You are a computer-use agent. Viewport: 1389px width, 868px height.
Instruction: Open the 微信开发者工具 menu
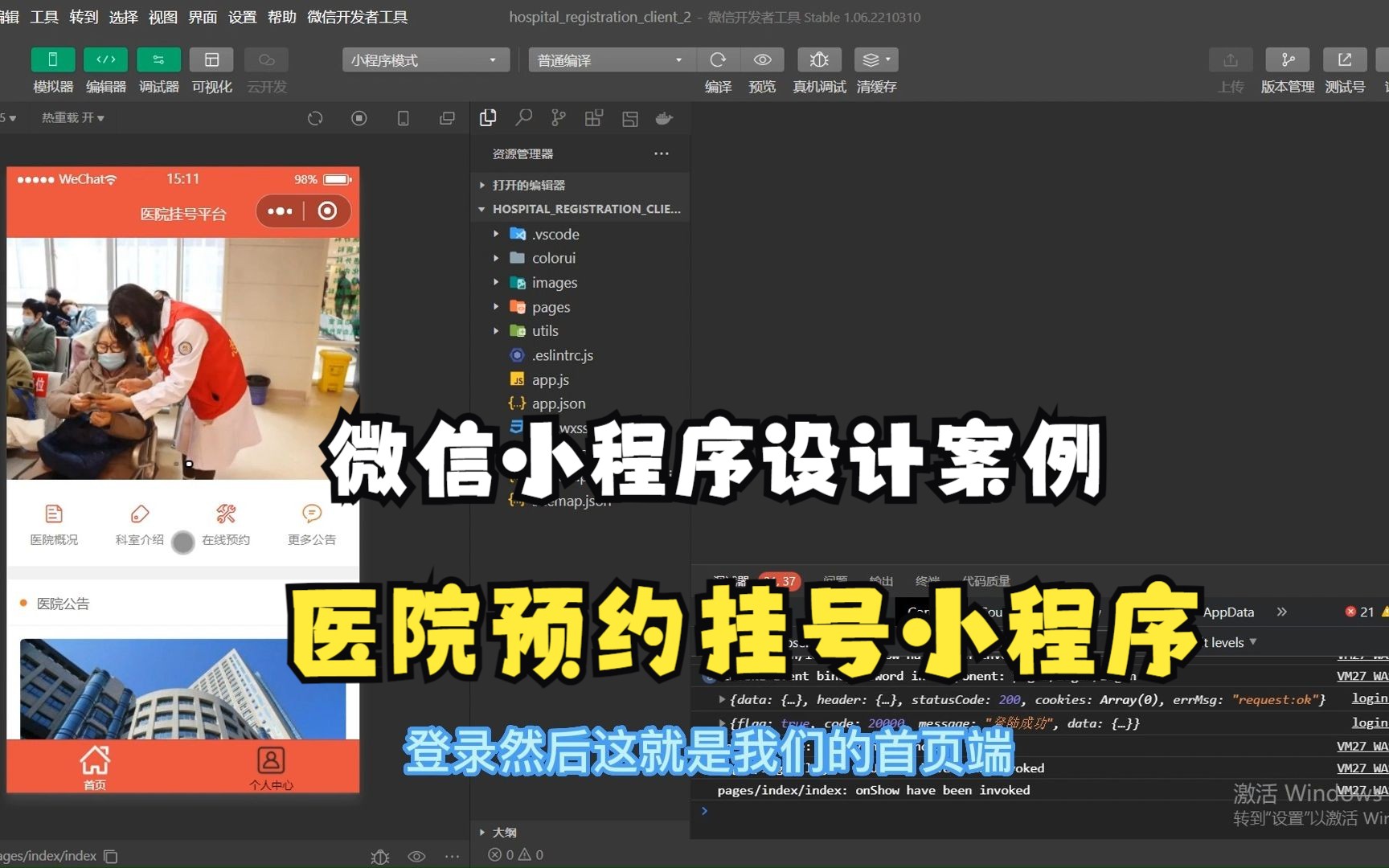pos(357,17)
